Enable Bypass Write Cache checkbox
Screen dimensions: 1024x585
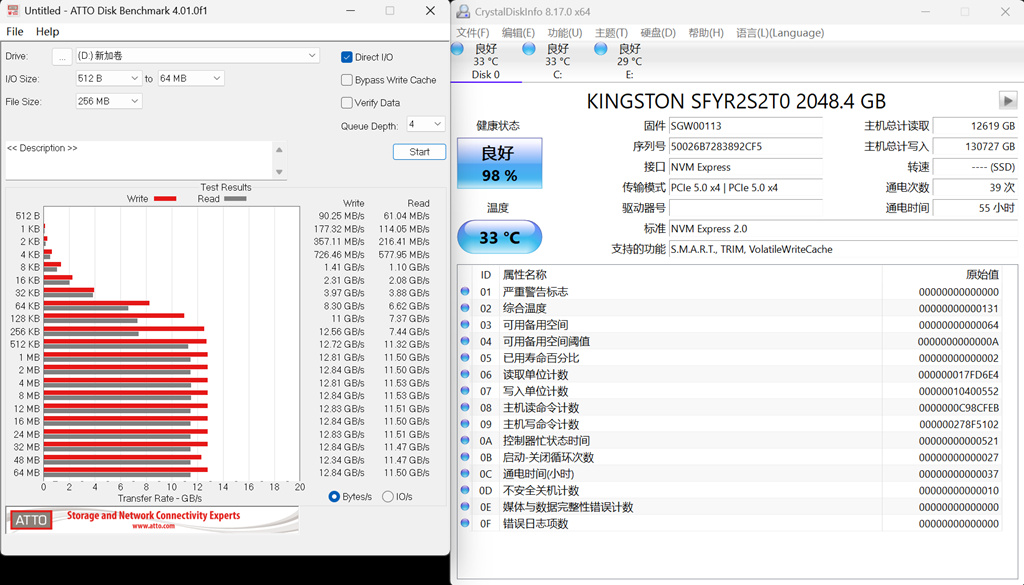click(347, 80)
